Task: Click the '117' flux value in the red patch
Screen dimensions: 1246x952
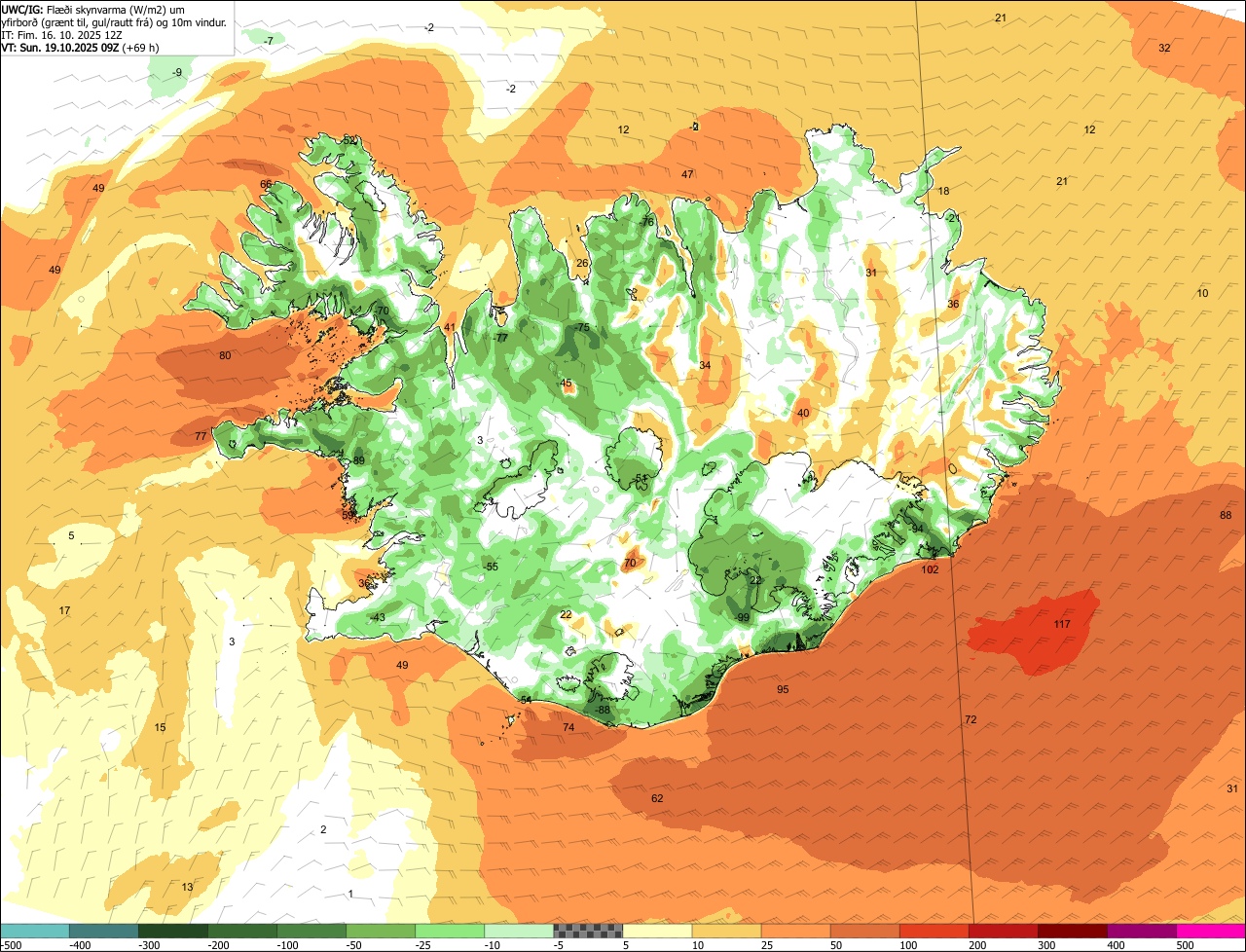Action: pos(1062,624)
